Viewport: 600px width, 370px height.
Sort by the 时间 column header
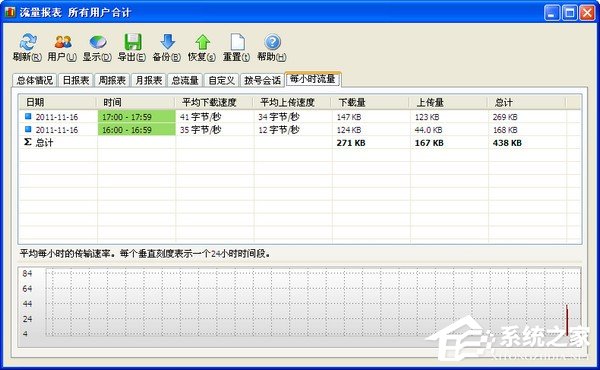pyautogui.click(x=136, y=102)
